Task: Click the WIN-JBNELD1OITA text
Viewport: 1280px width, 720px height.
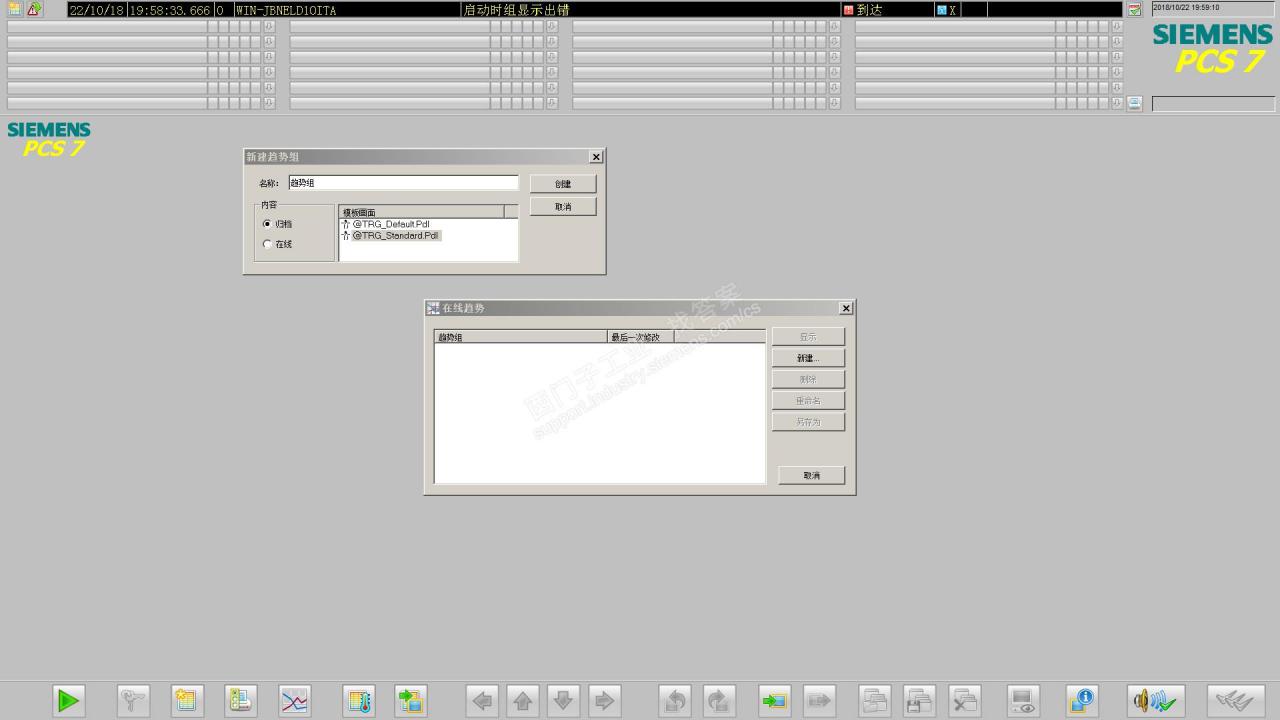Action: (x=286, y=10)
